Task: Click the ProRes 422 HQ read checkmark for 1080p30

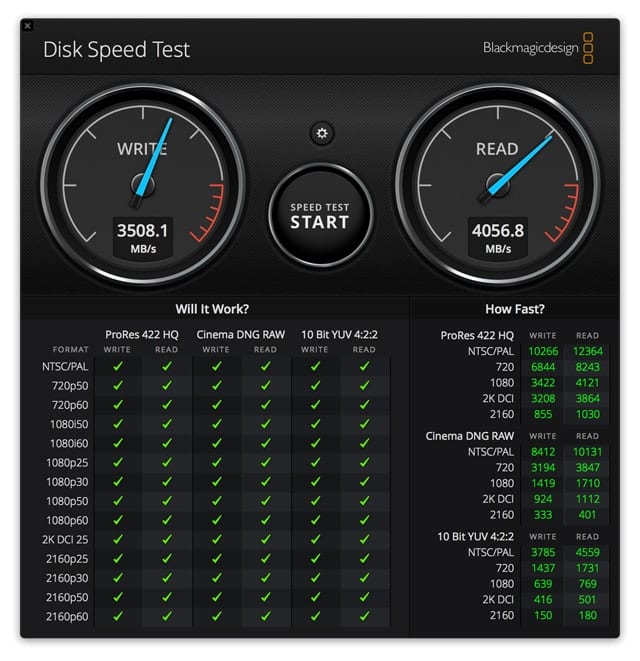Action: [167, 482]
